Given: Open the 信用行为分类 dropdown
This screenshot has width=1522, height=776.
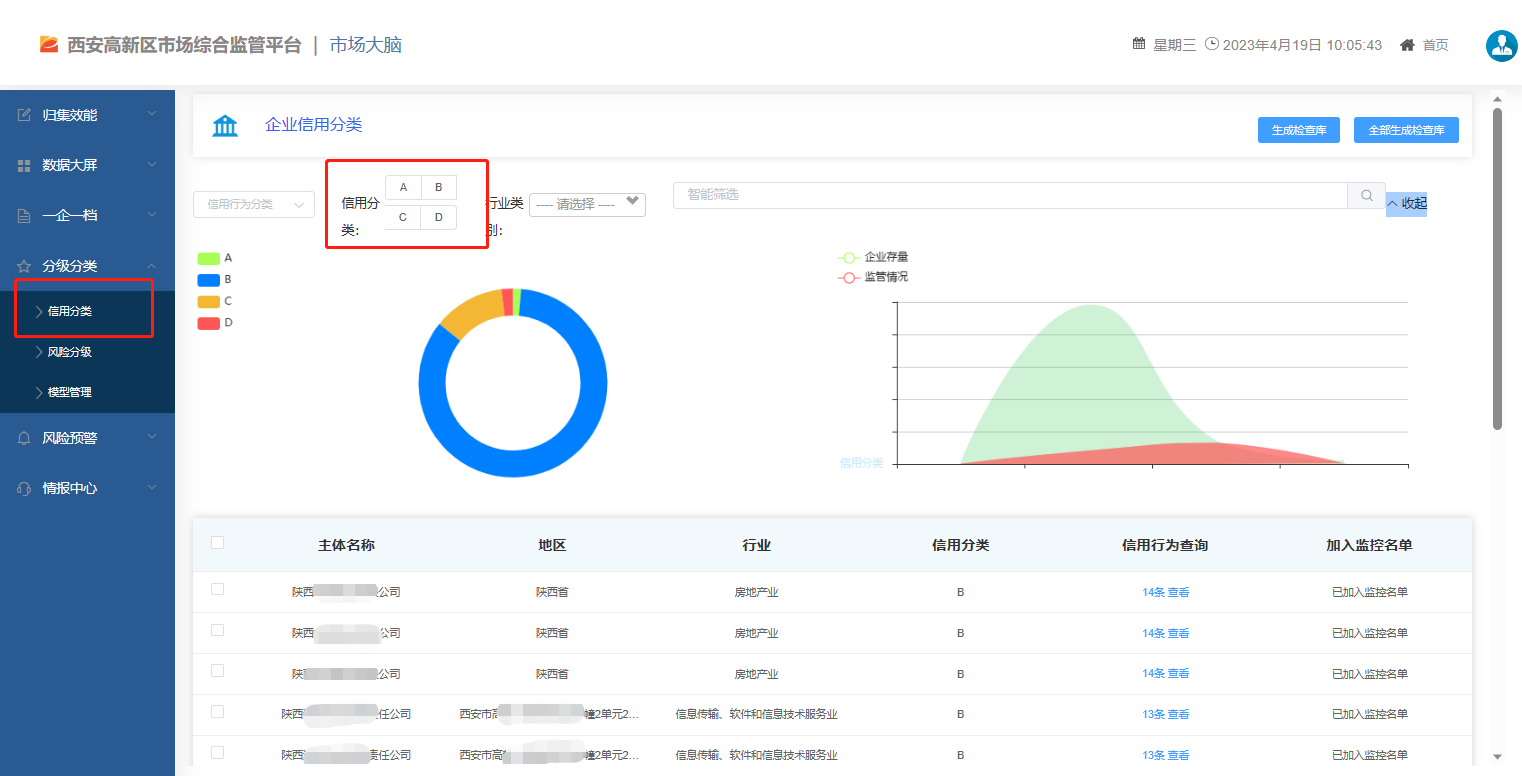Looking at the screenshot, I should click(x=254, y=204).
